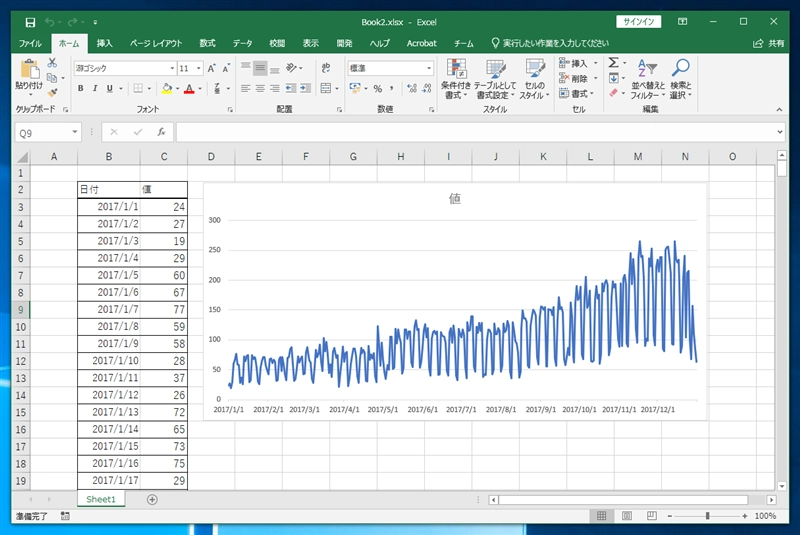800x535 pixels.
Task: Click the 共有 share button
Action: pyautogui.click(x=769, y=43)
